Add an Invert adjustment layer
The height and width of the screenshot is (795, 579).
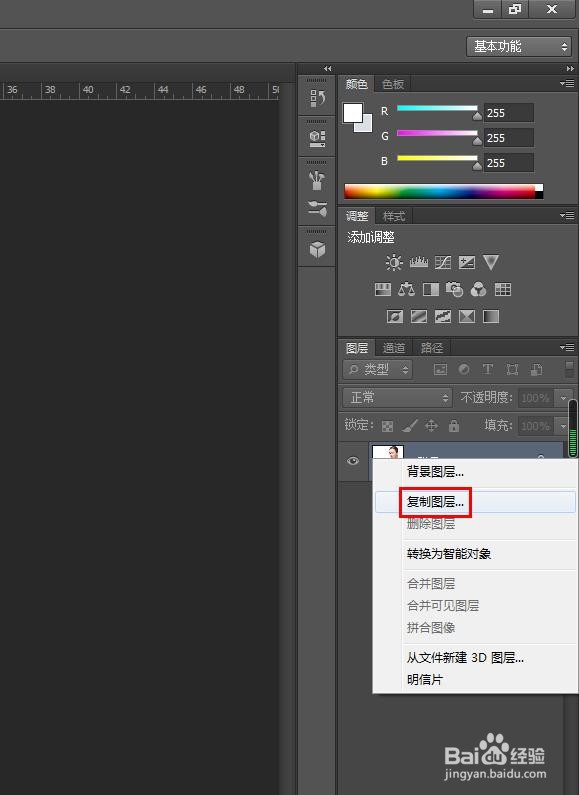[x=395, y=317]
